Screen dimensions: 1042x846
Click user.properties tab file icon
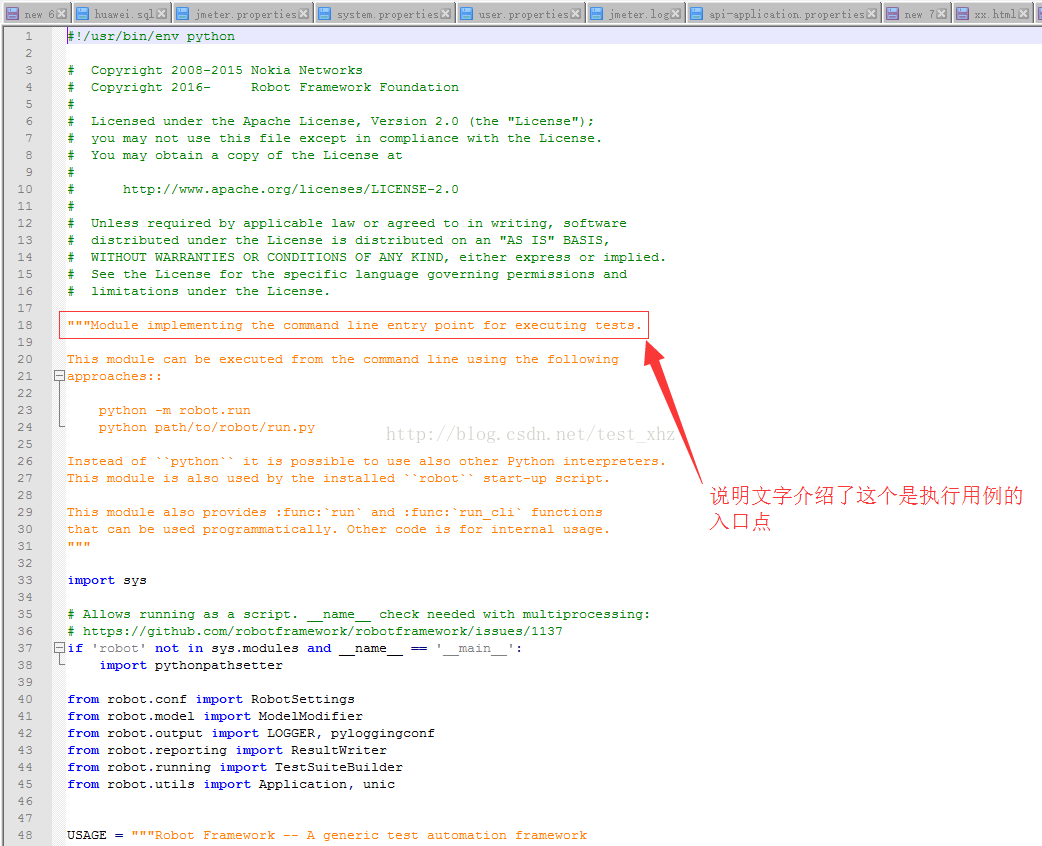pyautogui.click(x=467, y=14)
